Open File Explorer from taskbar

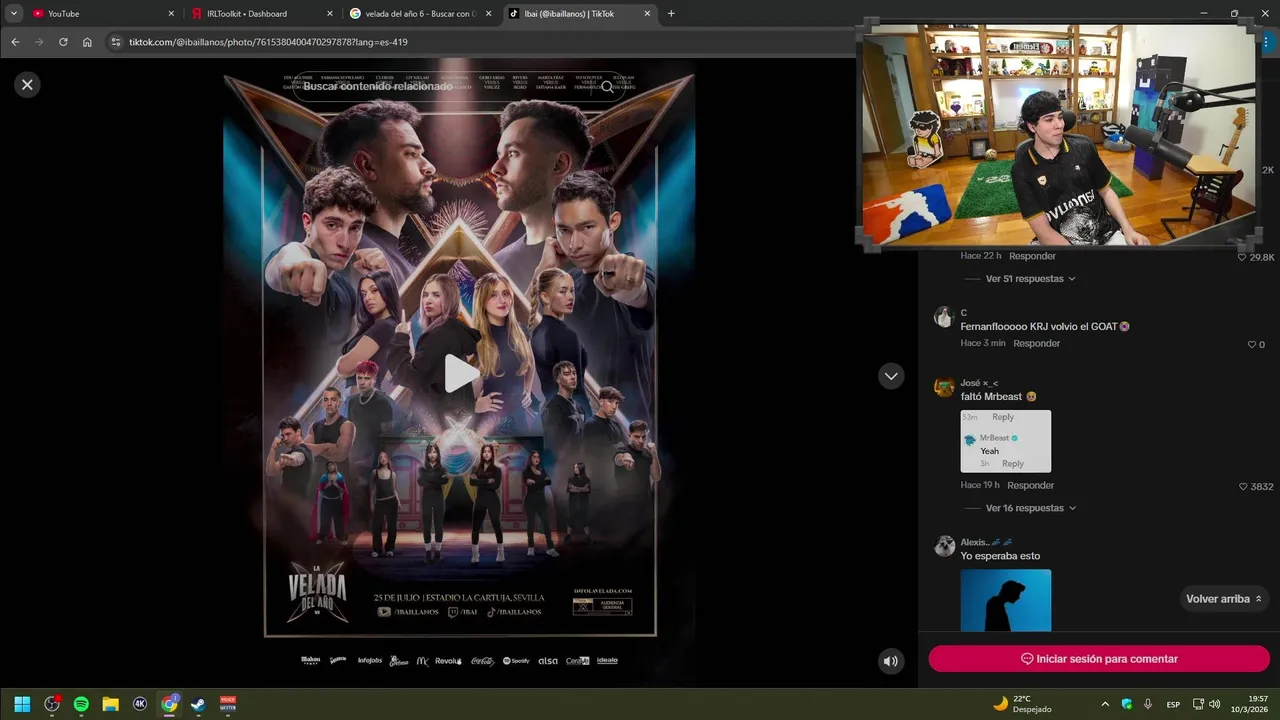click(111, 704)
